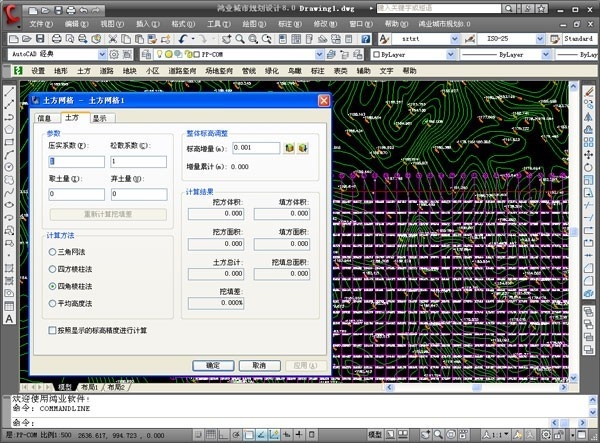Click the 确定 button
Viewport: 600px width, 443px height.
click(x=213, y=365)
